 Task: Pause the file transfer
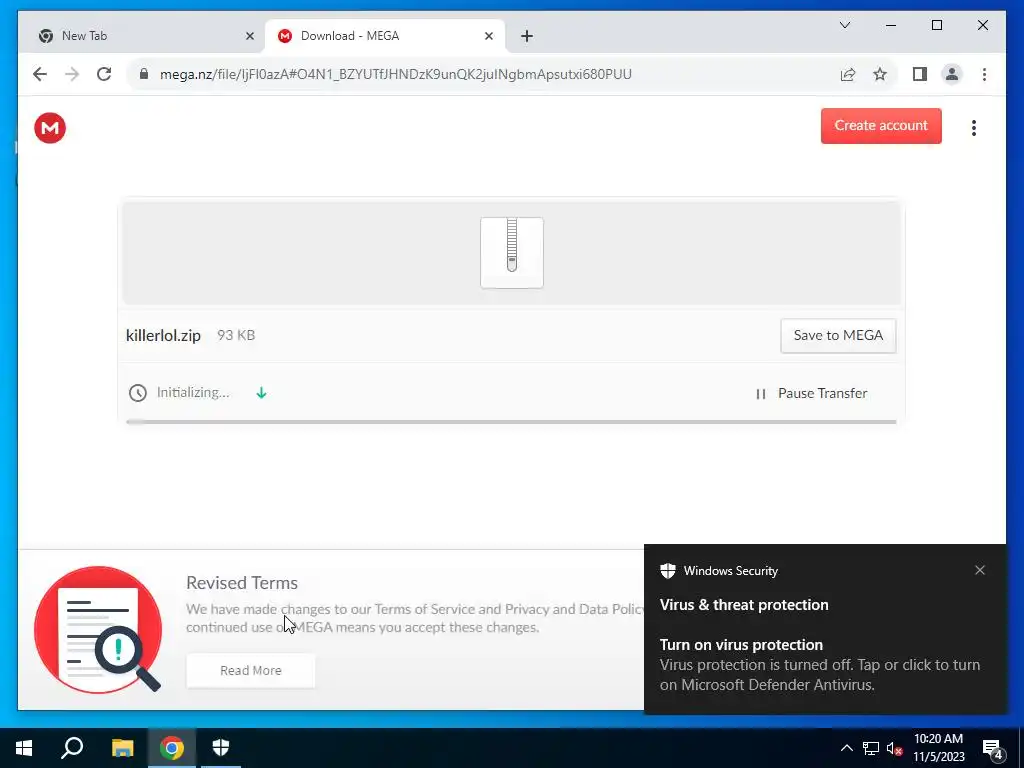[x=812, y=393]
